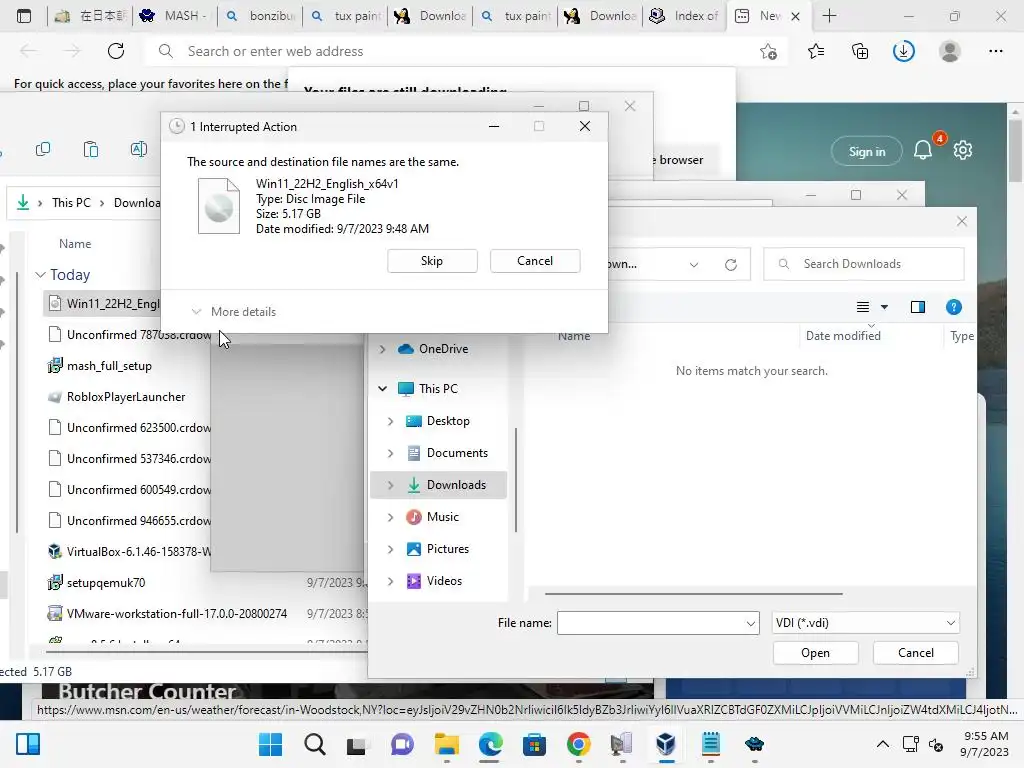Add this page to favorites star icon
1024x768 pixels.
(769, 51)
